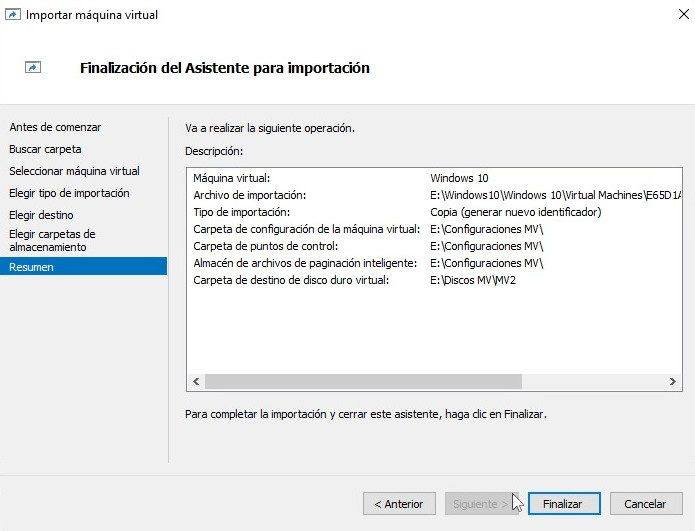Open the Buscar carpeta step
The image size is (695, 531).
click(45, 149)
